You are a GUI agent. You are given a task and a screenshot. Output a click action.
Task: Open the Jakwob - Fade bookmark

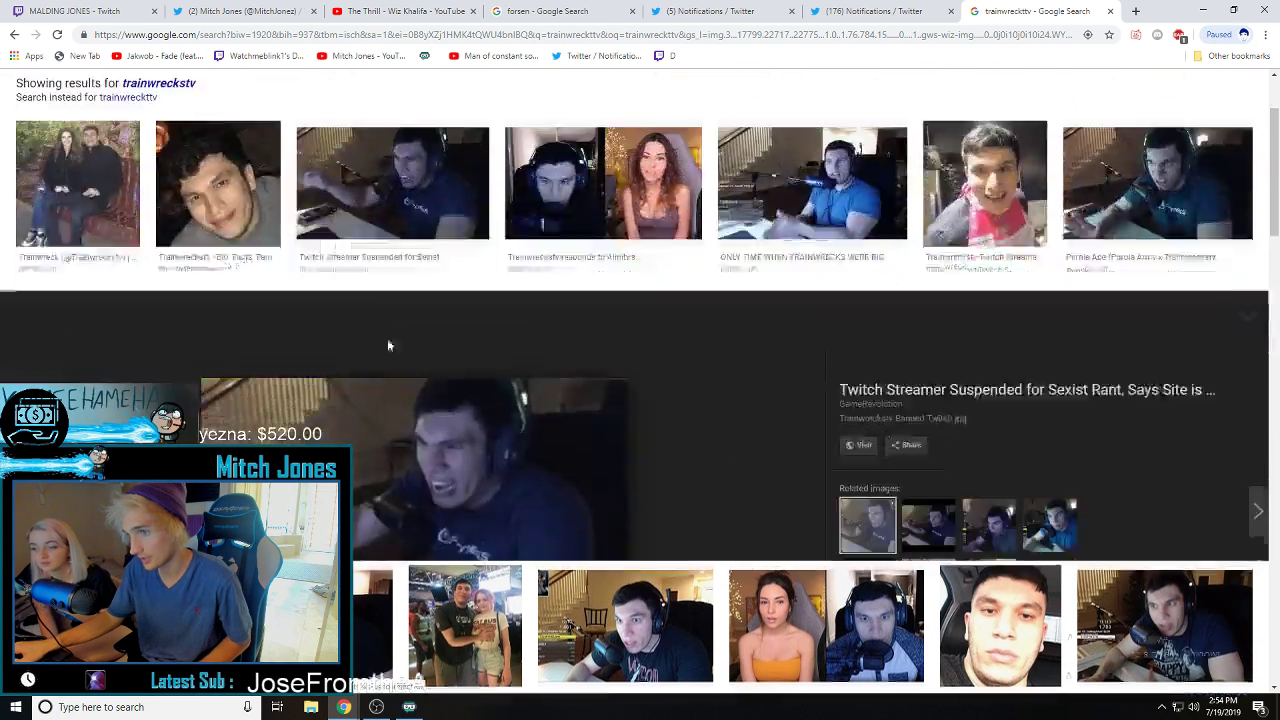[x=157, y=56]
